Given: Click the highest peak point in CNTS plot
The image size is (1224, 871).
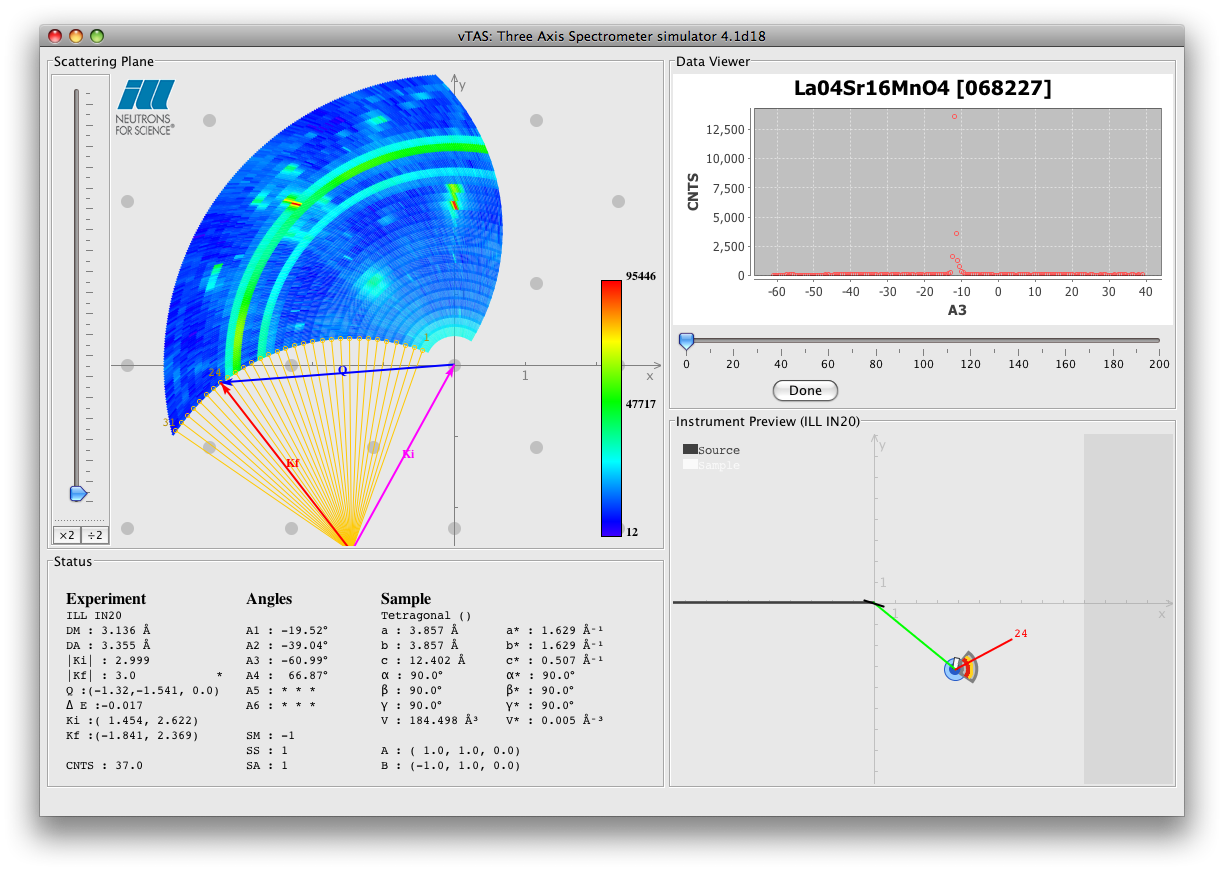Looking at the screenshot, I should 954,116.
